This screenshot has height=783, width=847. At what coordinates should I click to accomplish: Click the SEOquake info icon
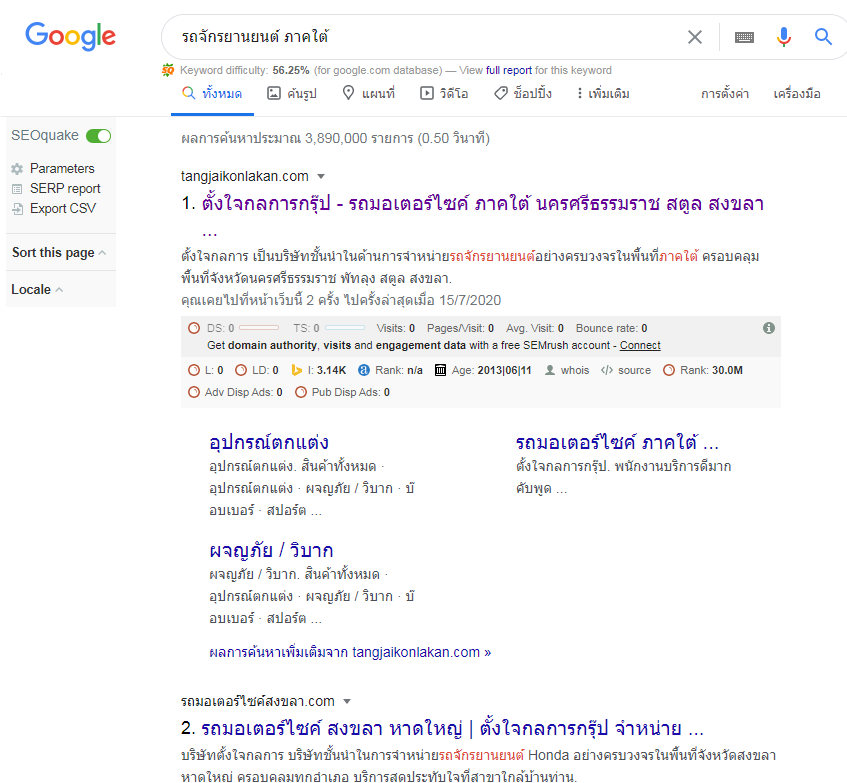(768, 328)
